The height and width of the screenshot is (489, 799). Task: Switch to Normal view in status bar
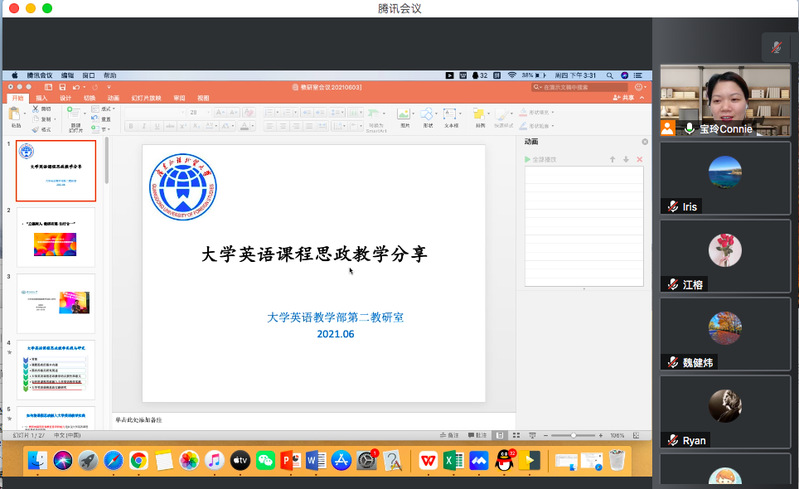[500, 436]
